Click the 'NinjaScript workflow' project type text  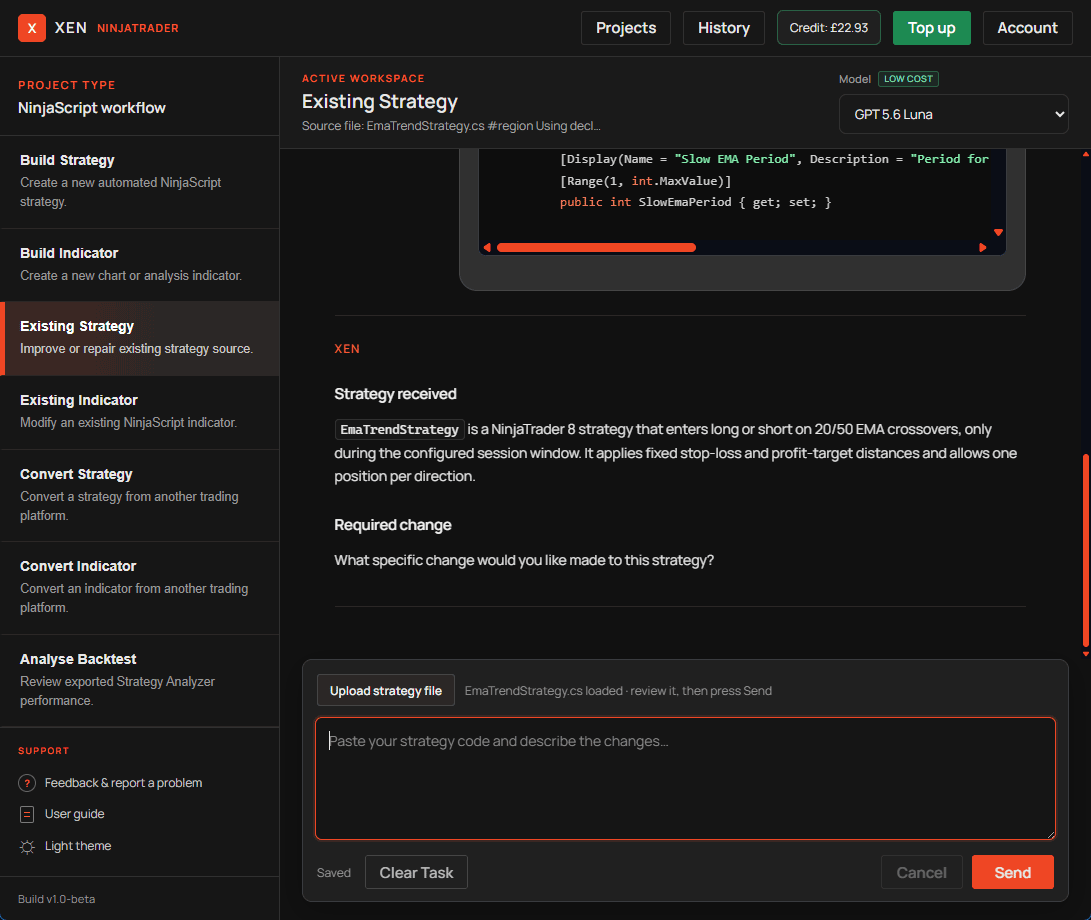pos(92,108)
